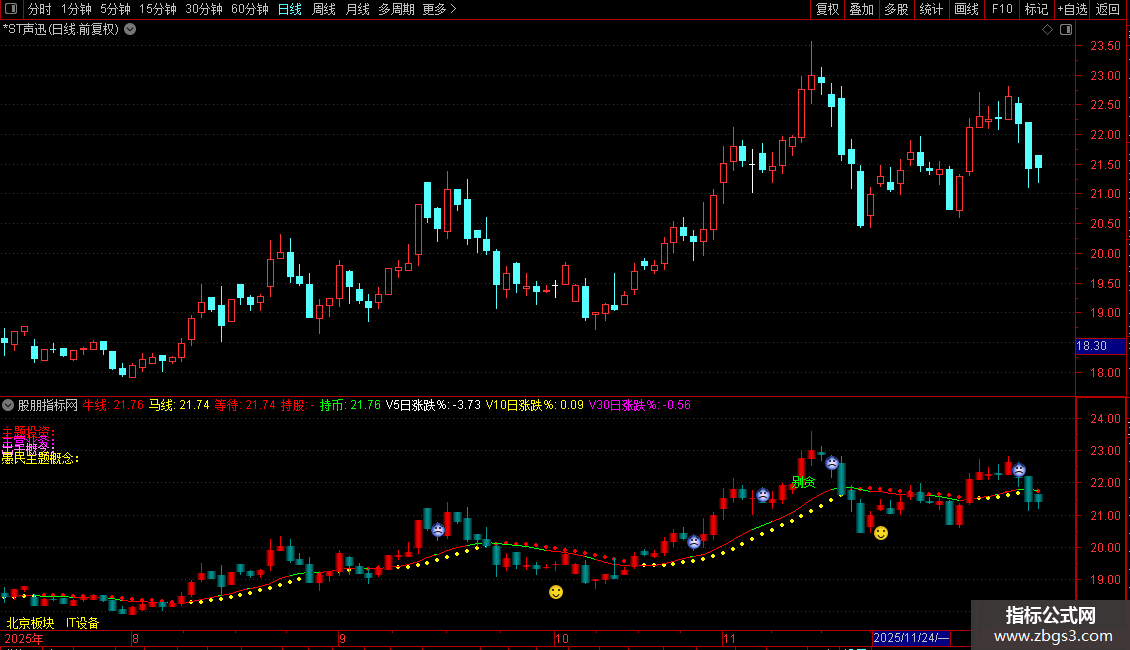
Task: Select the 60分钟 period
Action: [249, 9]
